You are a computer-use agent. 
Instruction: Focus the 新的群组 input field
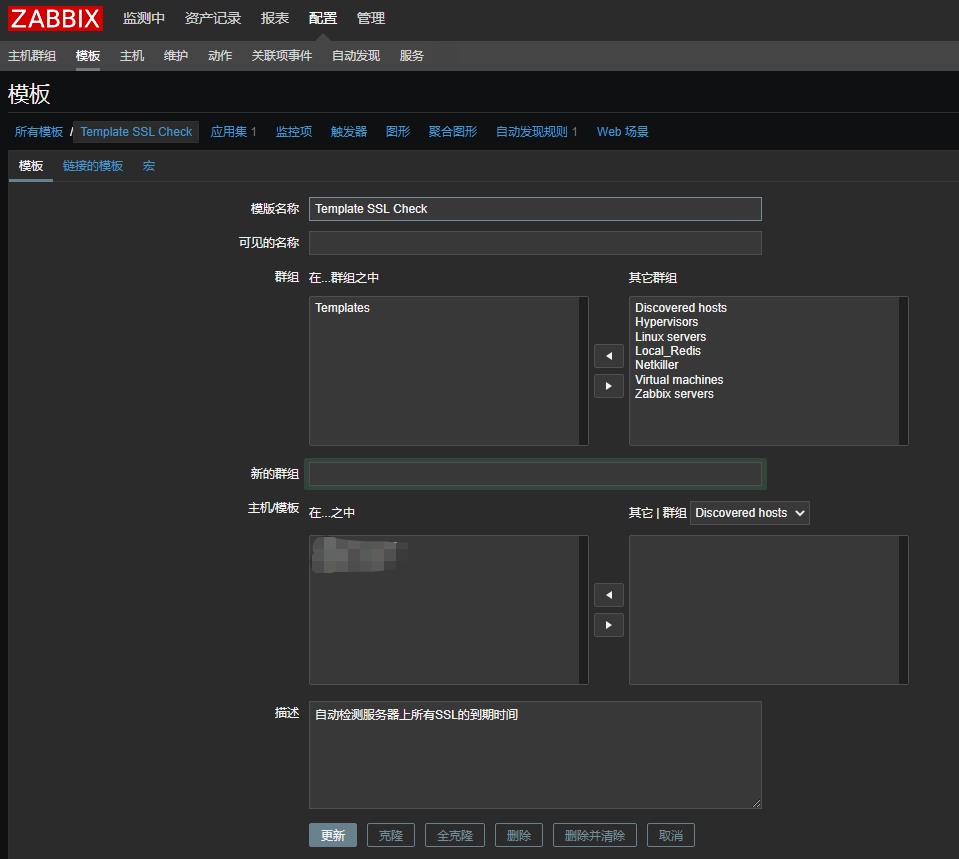pyautogui.click(x=535, y=474)
